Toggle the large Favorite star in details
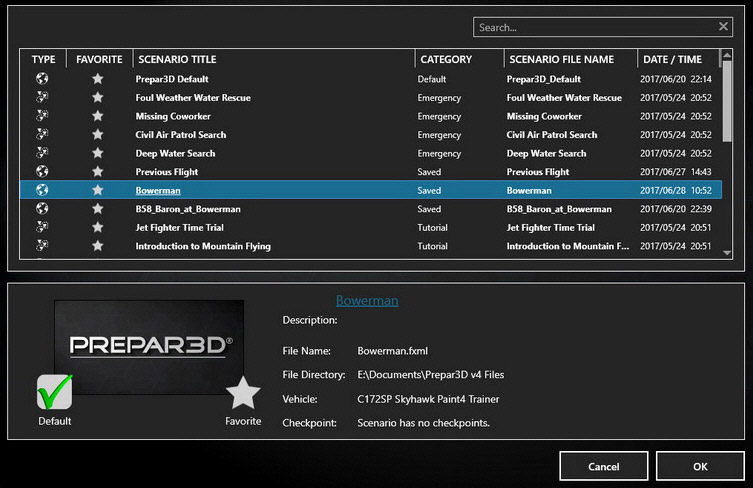 pos(243,393)
